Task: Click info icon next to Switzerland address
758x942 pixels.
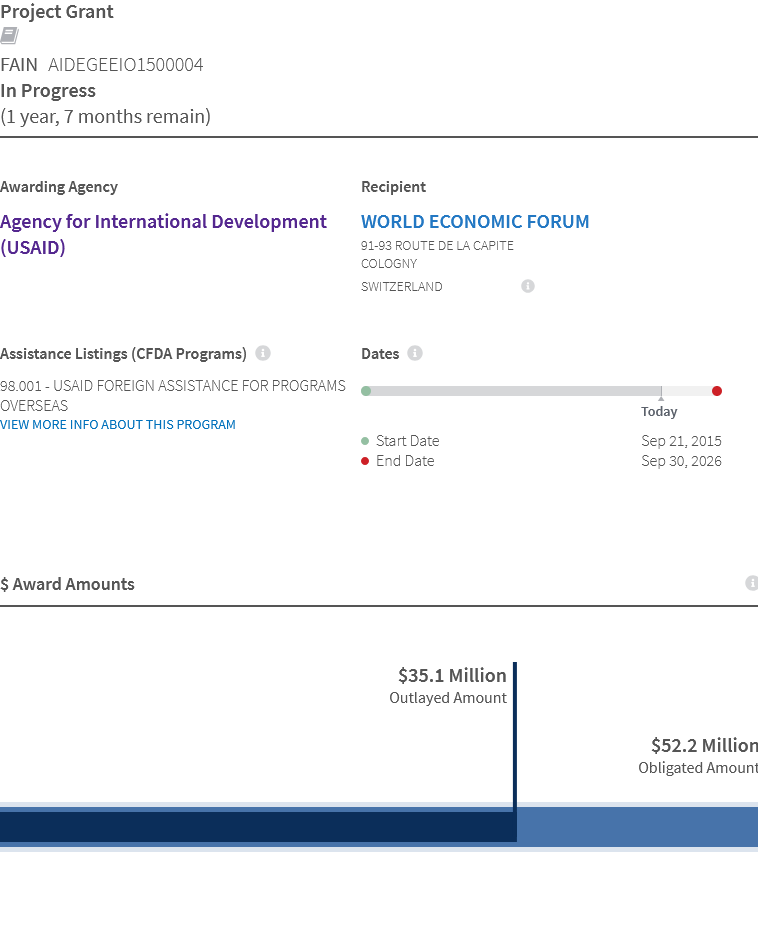Action: 527,286
